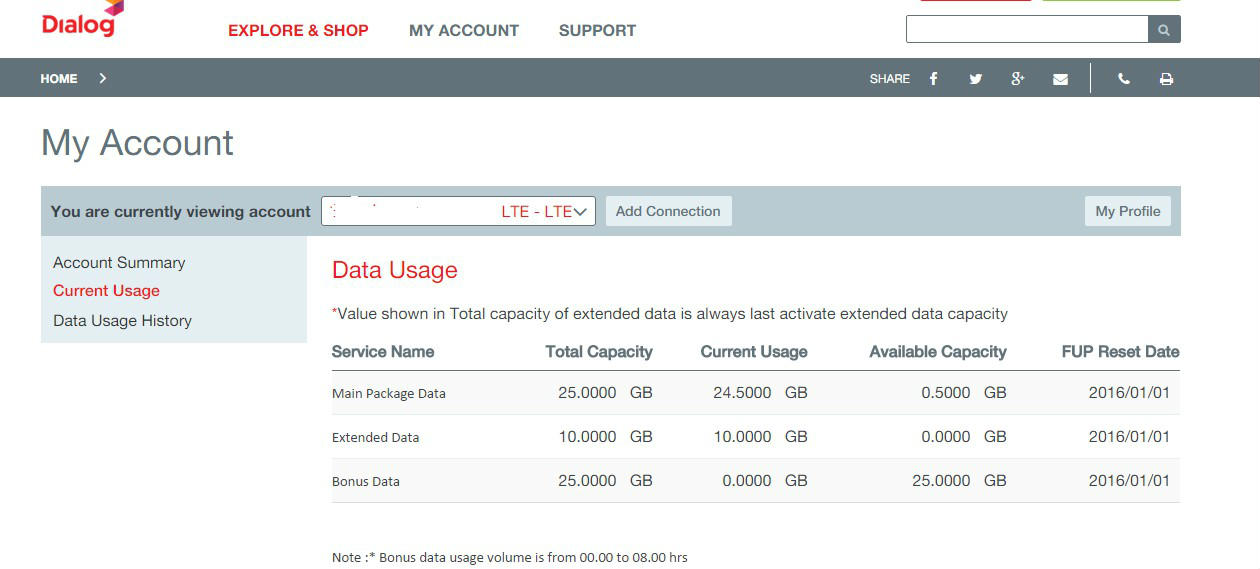Open the Support menu
Screen dimensions: 1260x569
click(x=597, y=31)
